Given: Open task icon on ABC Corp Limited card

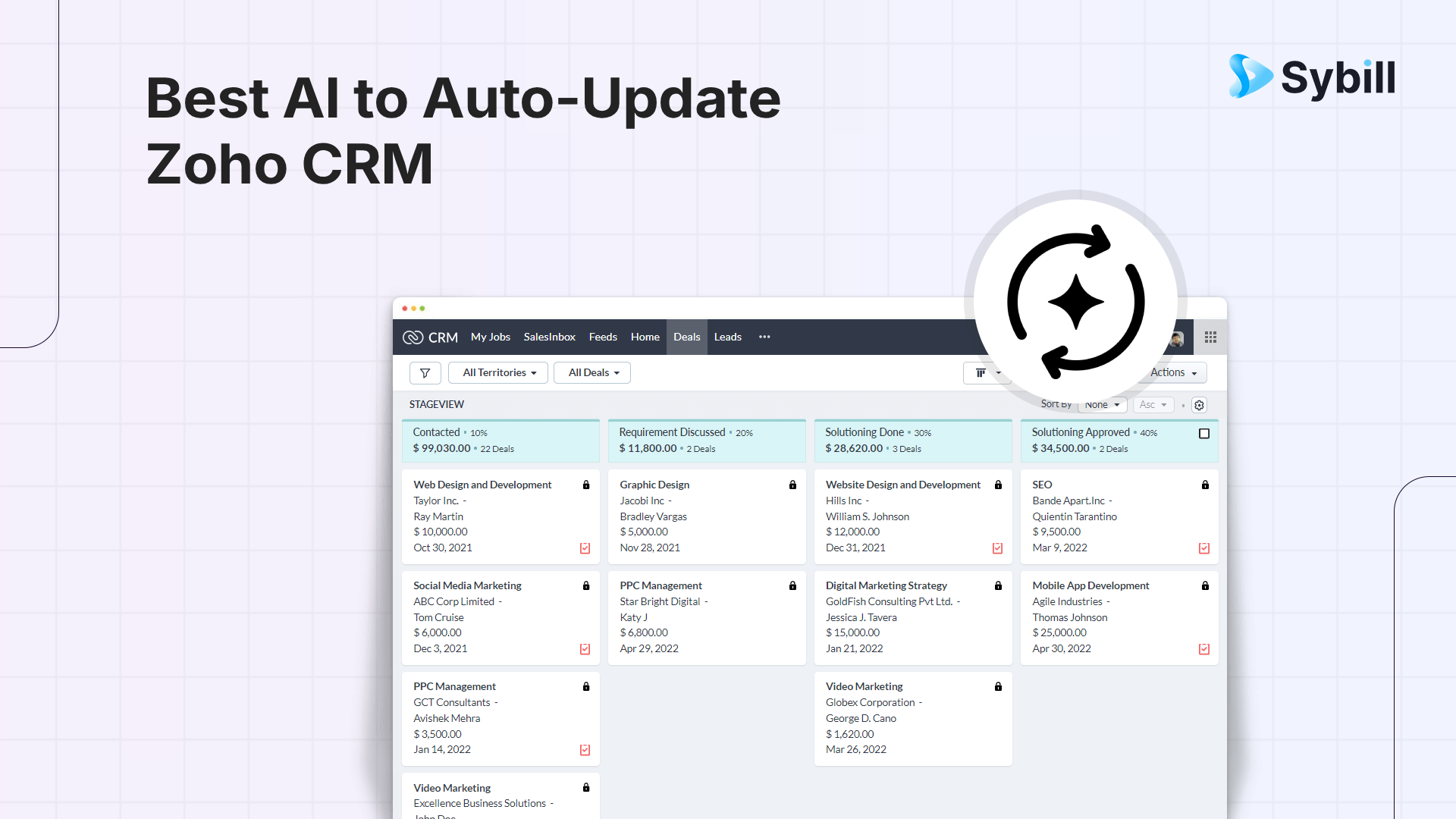Looking at the screenshot, I should pyautogui.click(x=585, y=649).
